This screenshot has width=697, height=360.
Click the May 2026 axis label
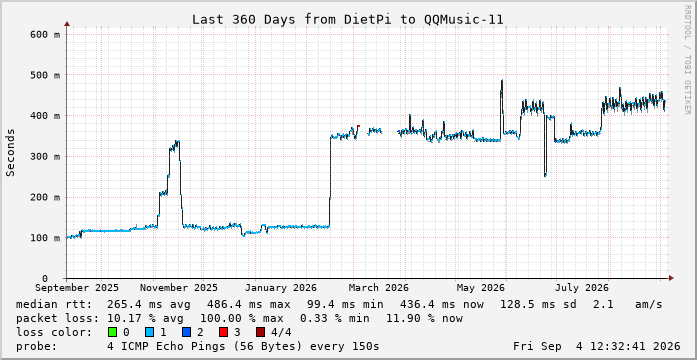[480, 288]
